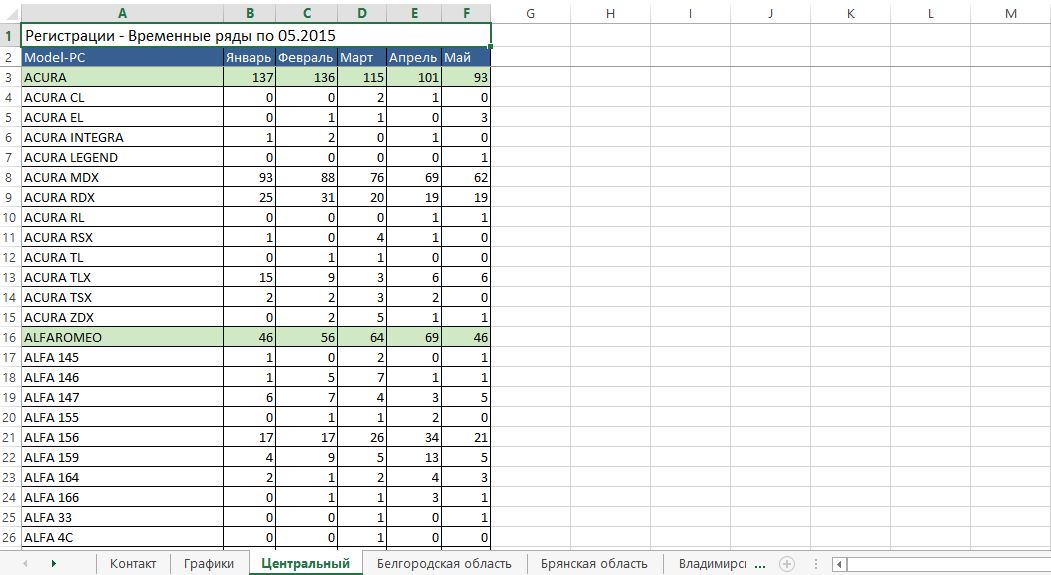Open the Белгородская область sheet tab

pyautogui.click(x=444, y=564)
